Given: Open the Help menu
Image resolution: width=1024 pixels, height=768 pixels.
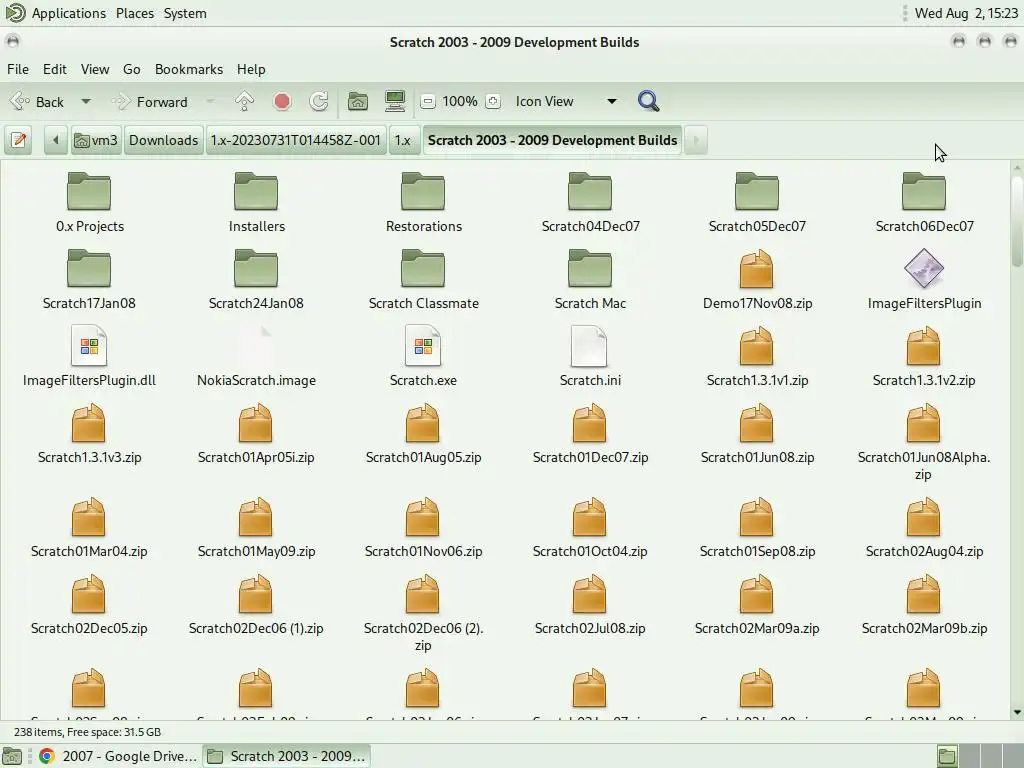Looking at the screenshot, I should (251, 69).
